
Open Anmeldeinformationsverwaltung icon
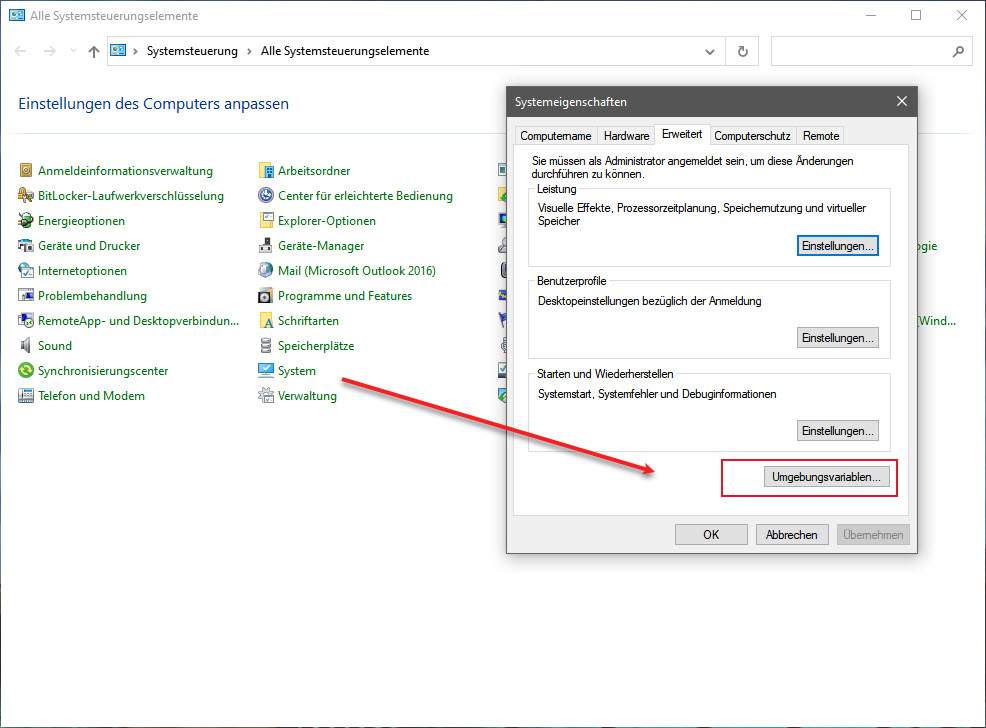tap(26, 170)
